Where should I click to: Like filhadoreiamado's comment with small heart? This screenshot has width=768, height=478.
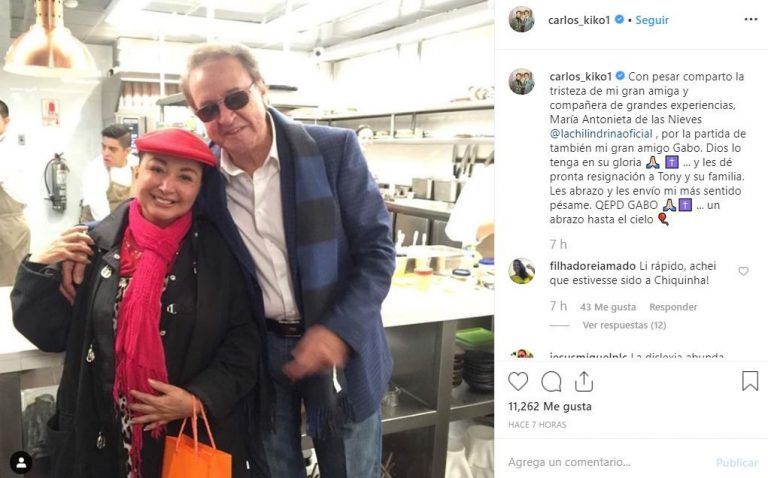point(744,271)
